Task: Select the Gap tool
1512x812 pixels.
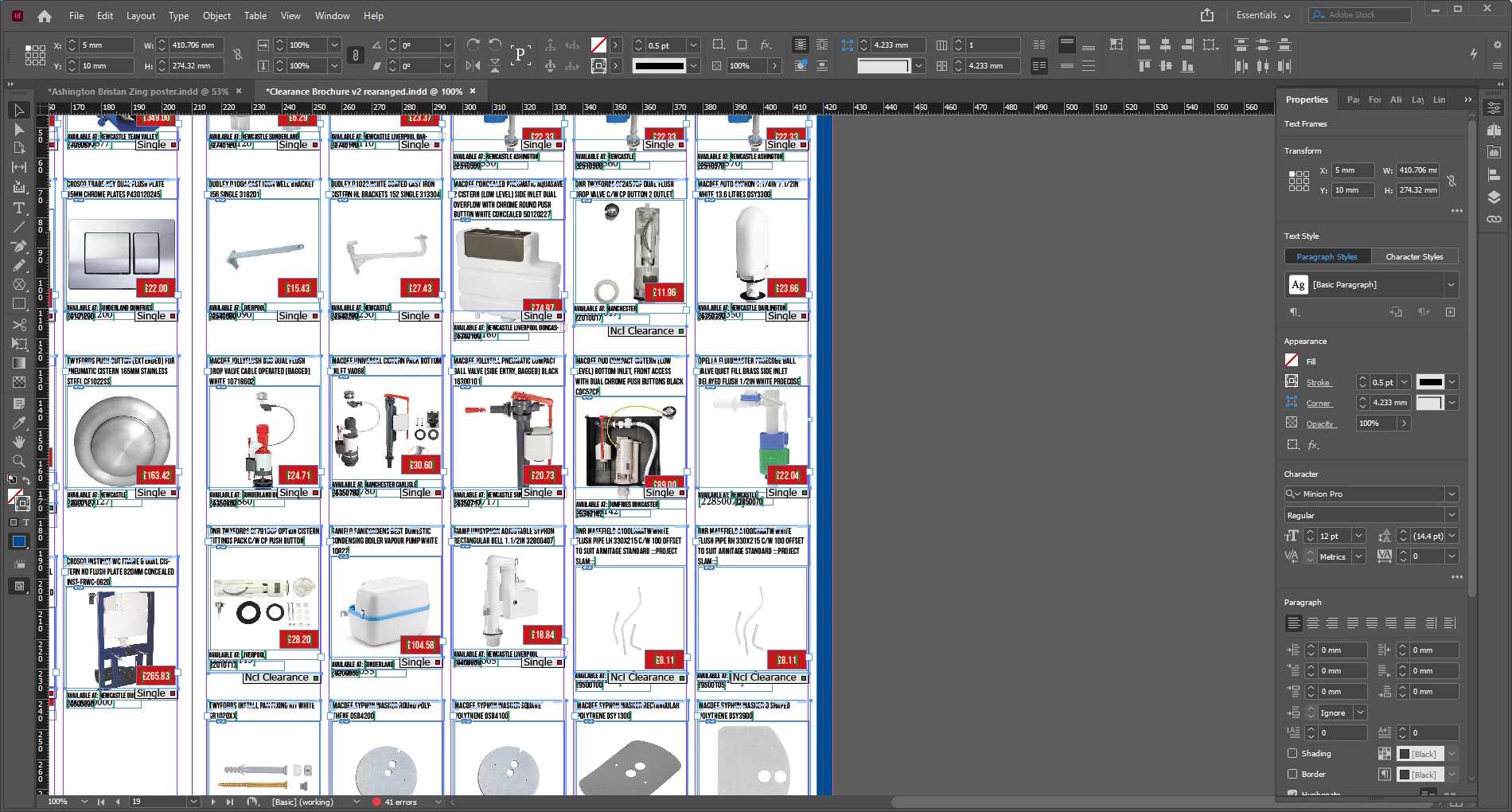Action: [x=19, y=167]
